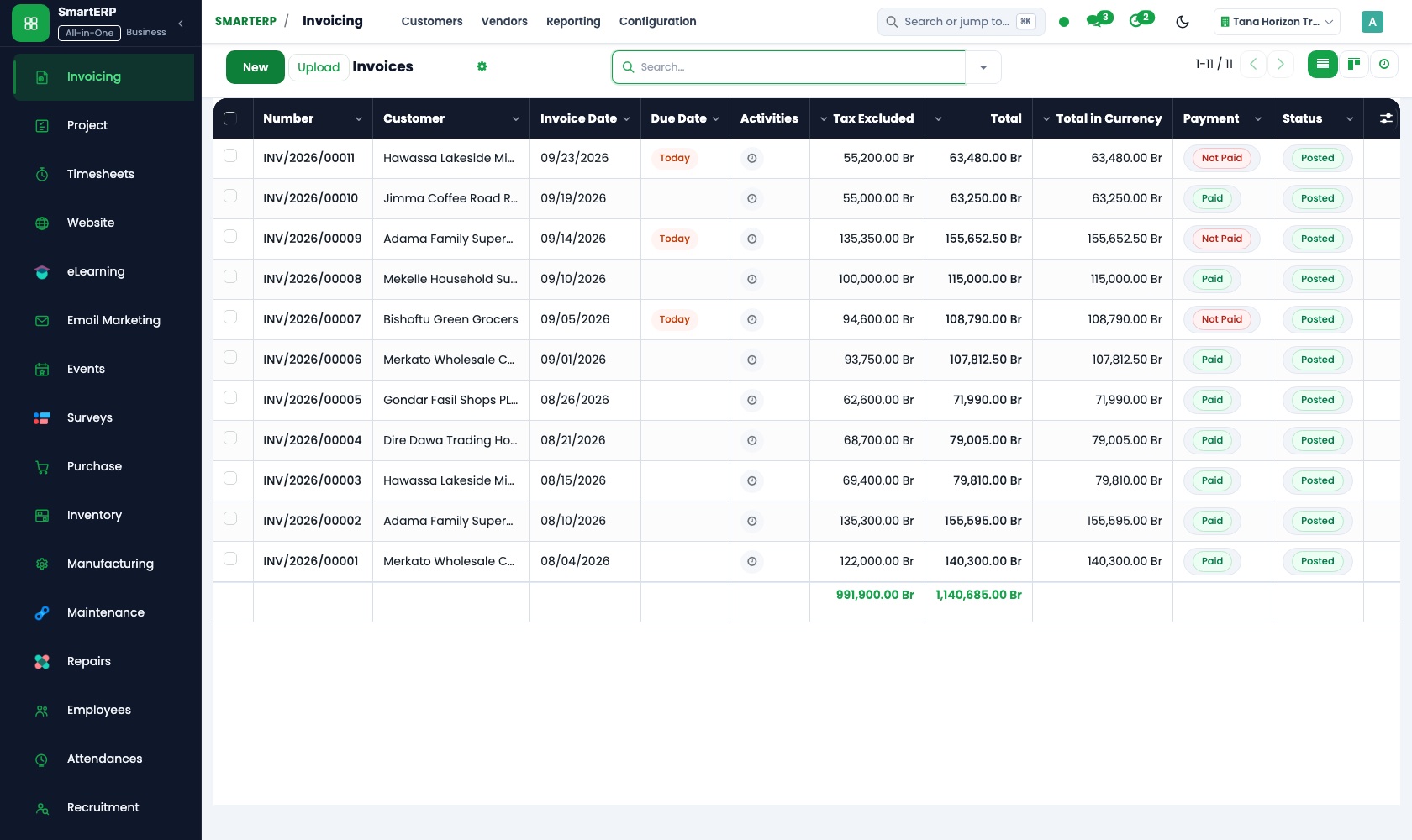Screen dimensions: 1412x840
Task: Switch to activity view clock icon
Action: coord(1383,64)
